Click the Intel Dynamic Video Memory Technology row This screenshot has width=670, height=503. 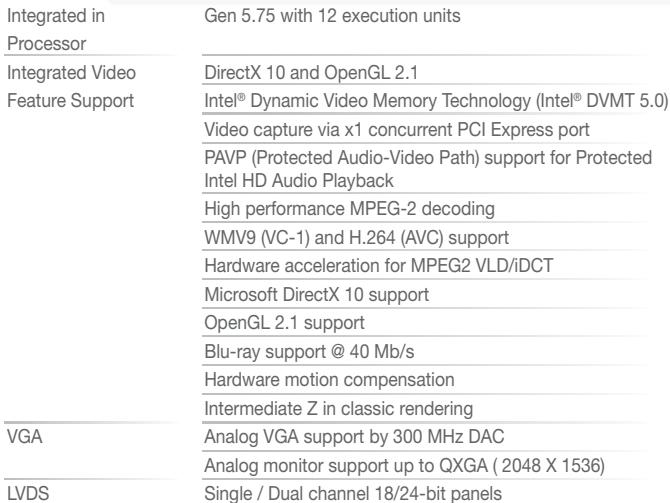click(x=436, y=101)
